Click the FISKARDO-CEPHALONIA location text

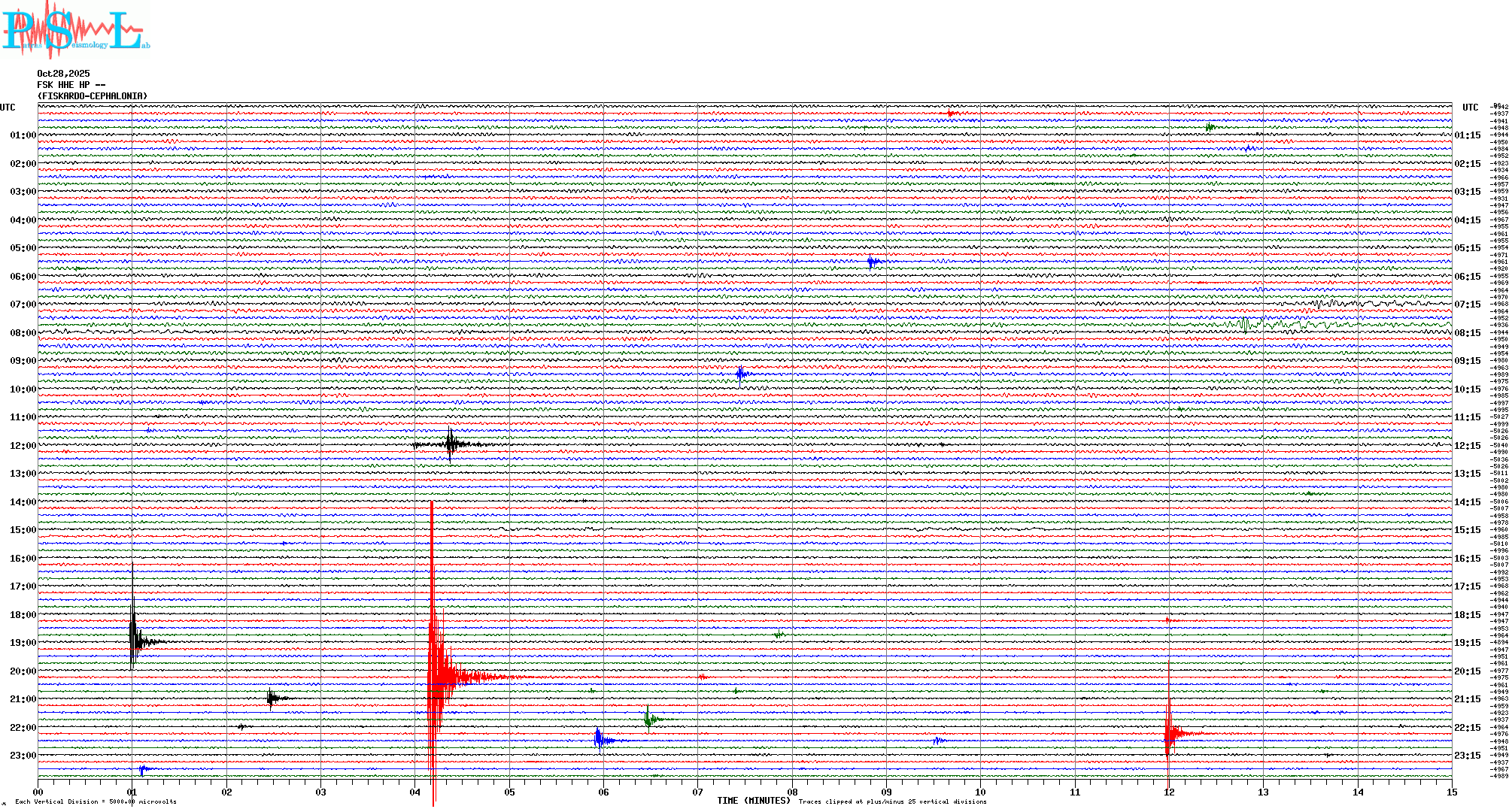pyautogui.click(x=92, y=96)
